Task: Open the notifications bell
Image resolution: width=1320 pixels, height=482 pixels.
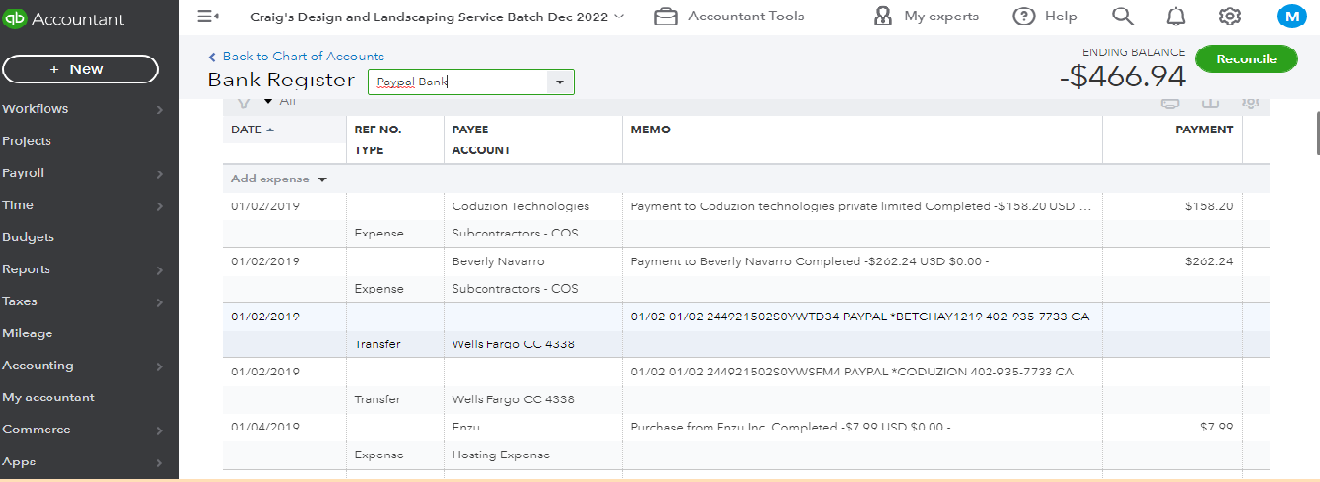Action: point(1177,16)
